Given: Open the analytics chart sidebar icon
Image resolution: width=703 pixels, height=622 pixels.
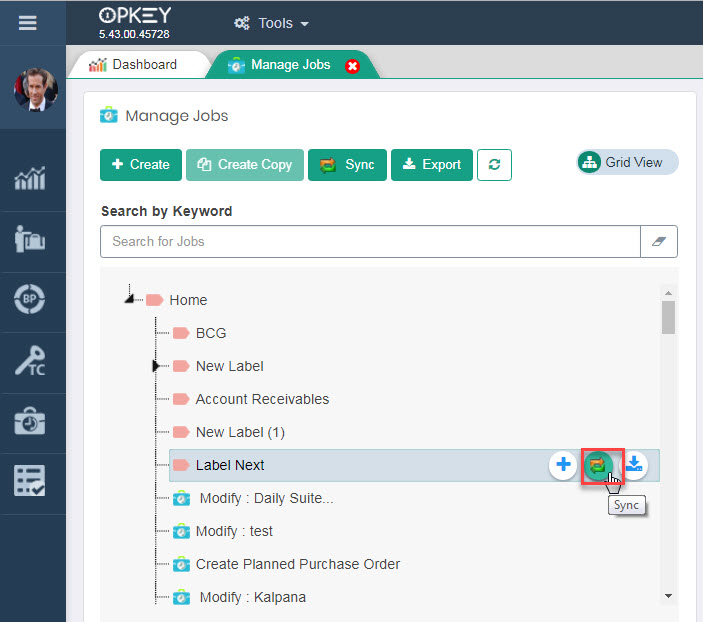Looking at the screenshot, I should click(31, 181).
